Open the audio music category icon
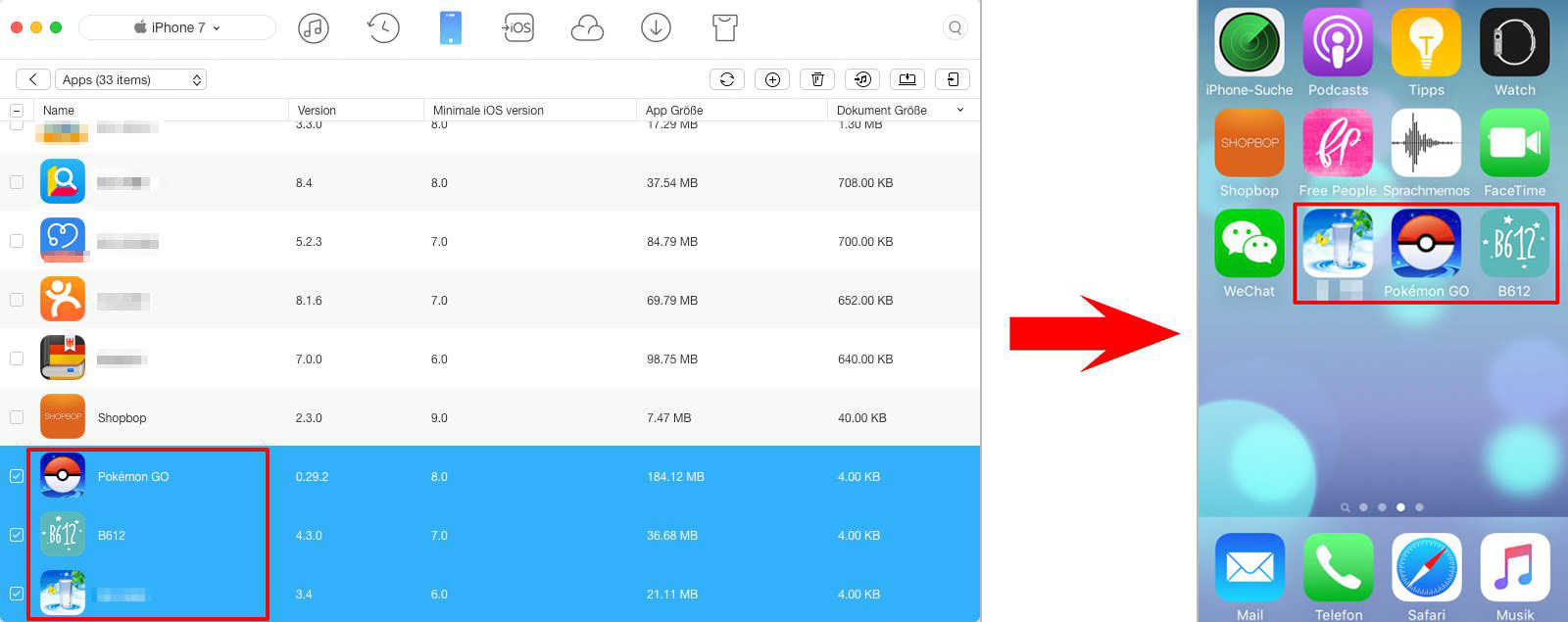 pos(313,28)
